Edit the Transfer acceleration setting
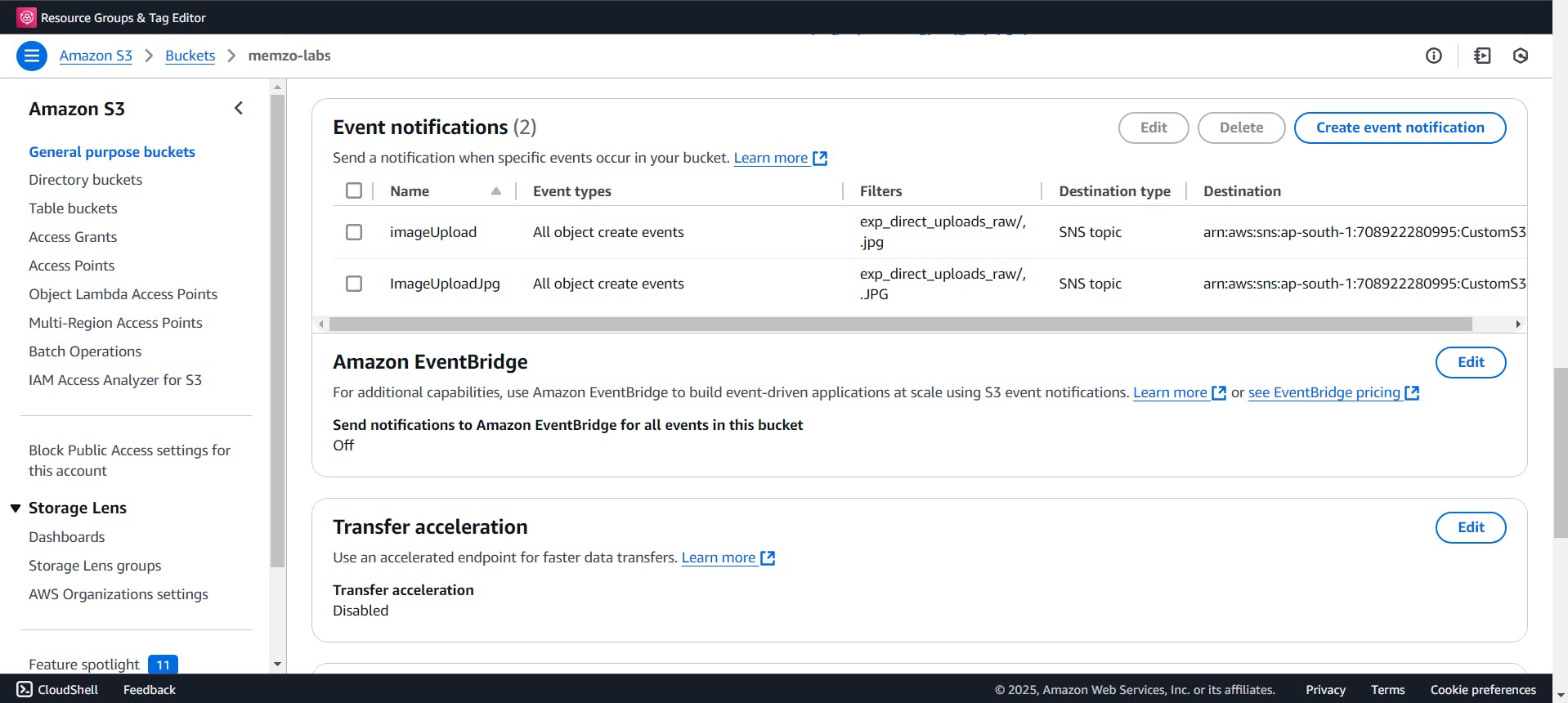 click(1470, 527)
